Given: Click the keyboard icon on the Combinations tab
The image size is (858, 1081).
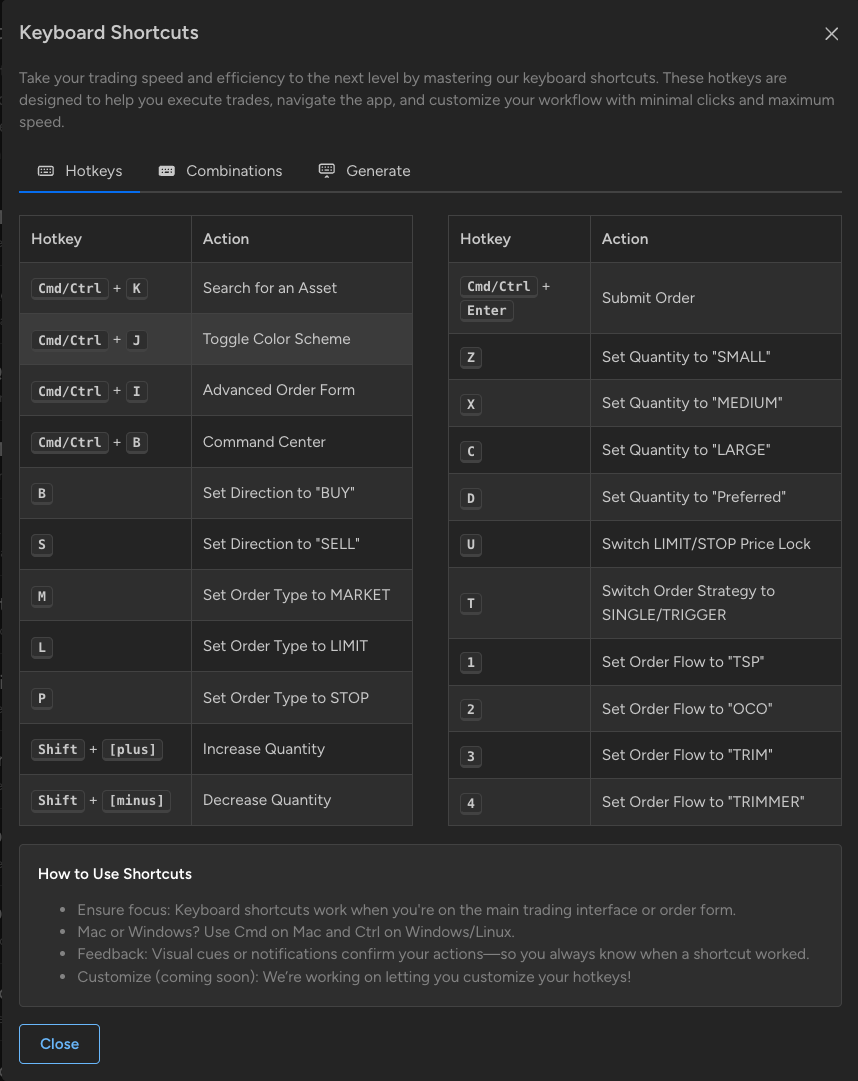Looking at the screenshot, I should [167, 171].
